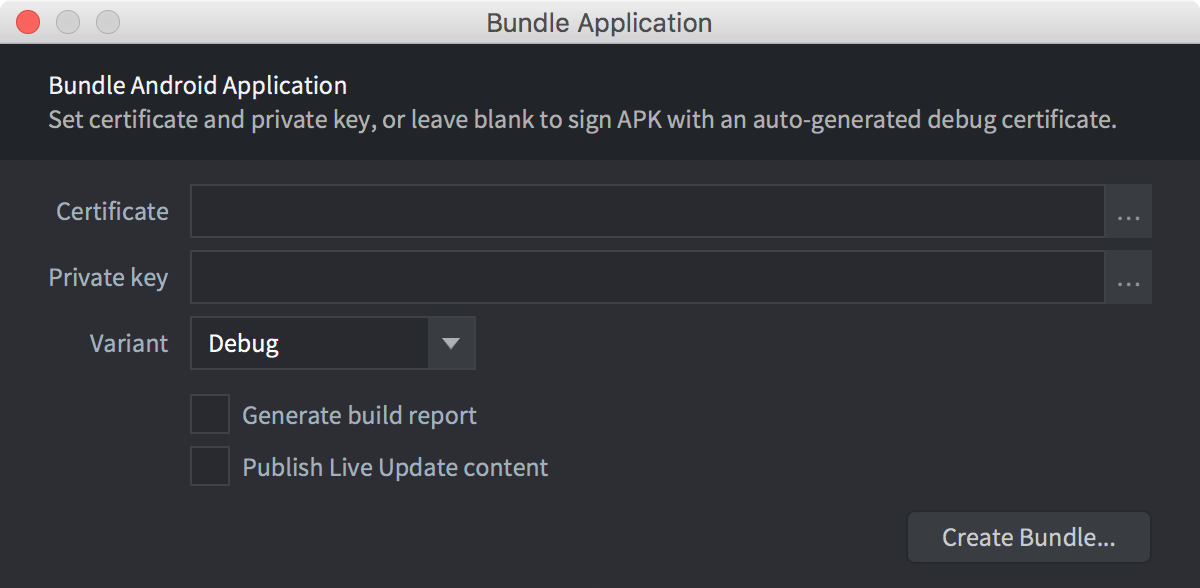The height and width of the screenshot is (588, 1200).
Task: Toggle the build report checkbox off
Action: (210, 414)
